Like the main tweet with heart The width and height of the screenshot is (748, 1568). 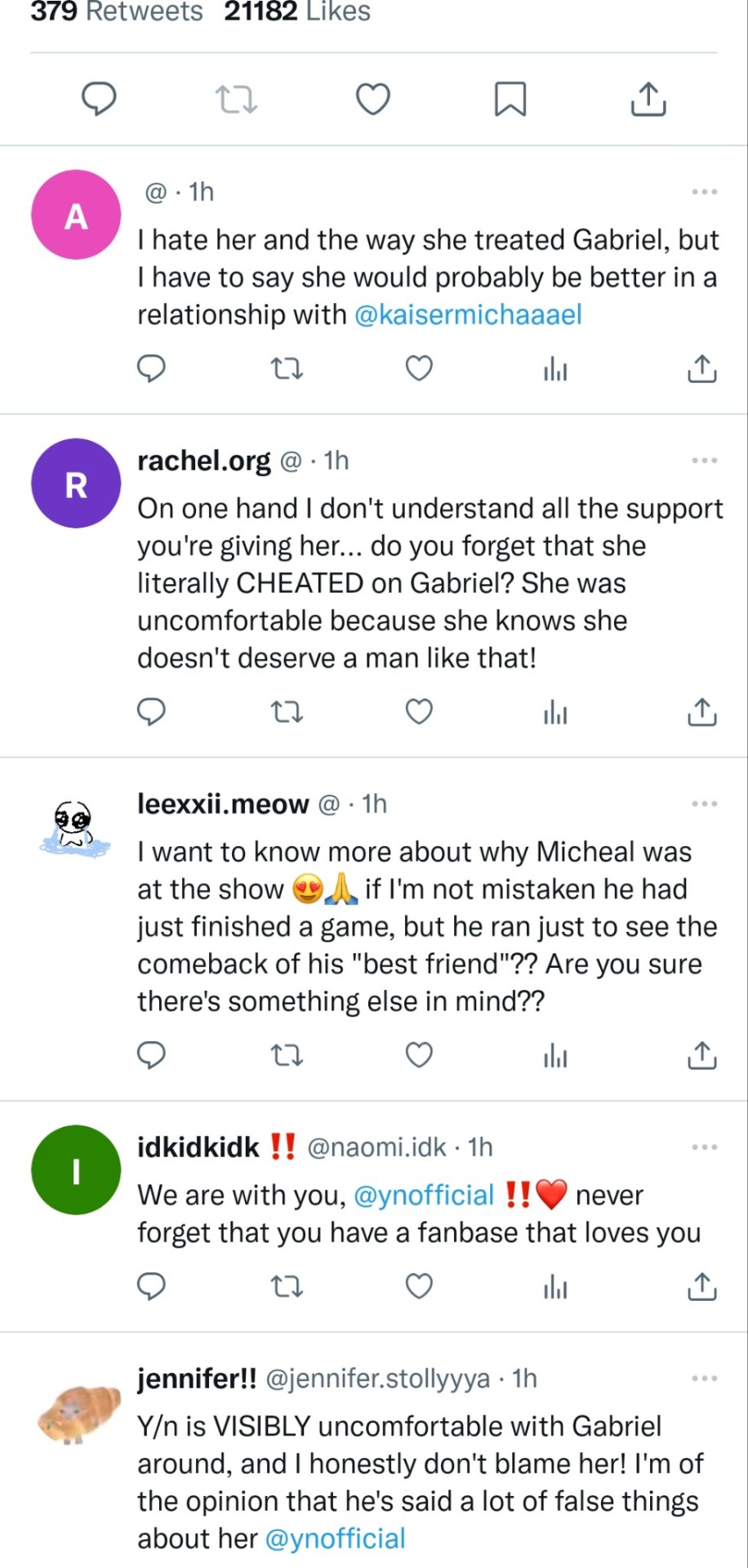[373, 100]
